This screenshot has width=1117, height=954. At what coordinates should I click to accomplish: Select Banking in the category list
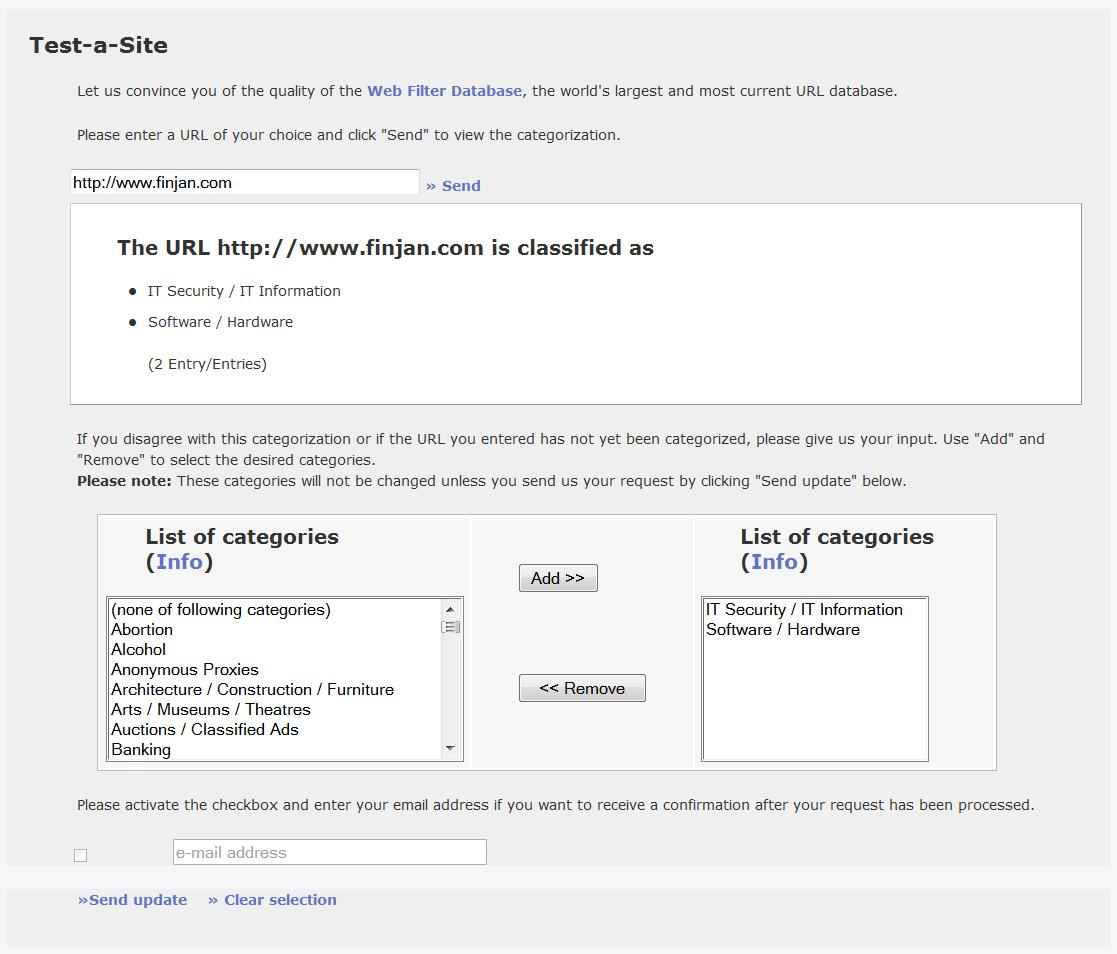click(141, 750)
